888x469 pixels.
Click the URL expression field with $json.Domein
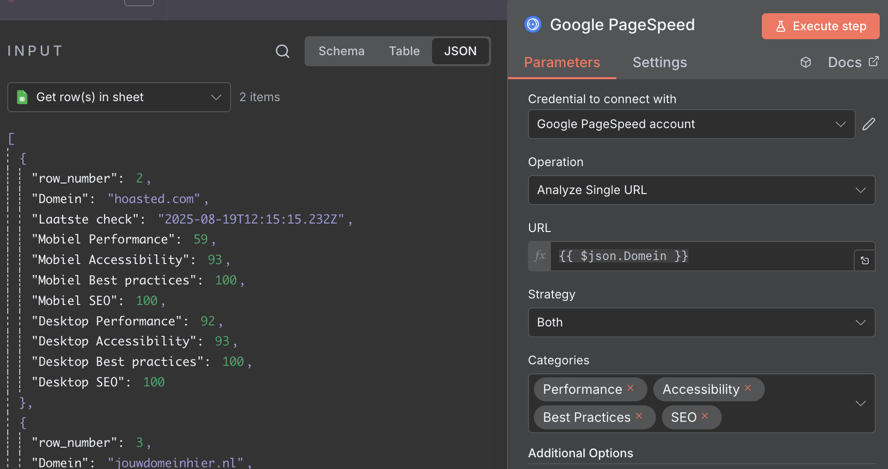coord(702,256)
